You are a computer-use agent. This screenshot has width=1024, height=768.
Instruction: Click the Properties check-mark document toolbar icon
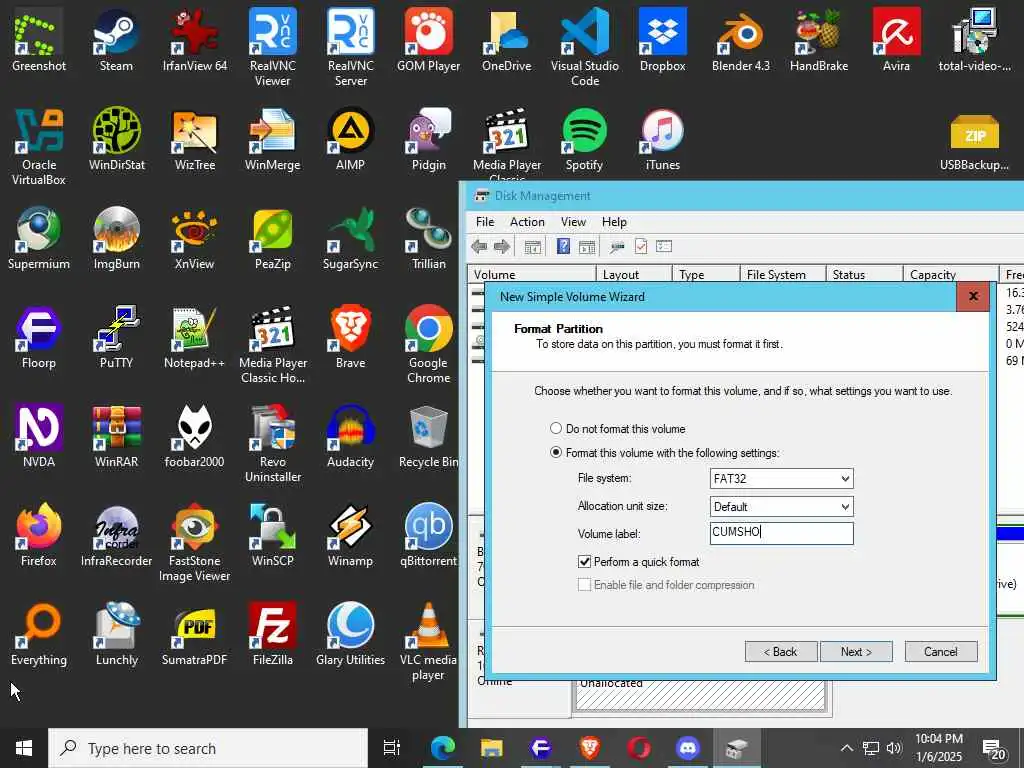pyautogui.click(x=641, y=246)
